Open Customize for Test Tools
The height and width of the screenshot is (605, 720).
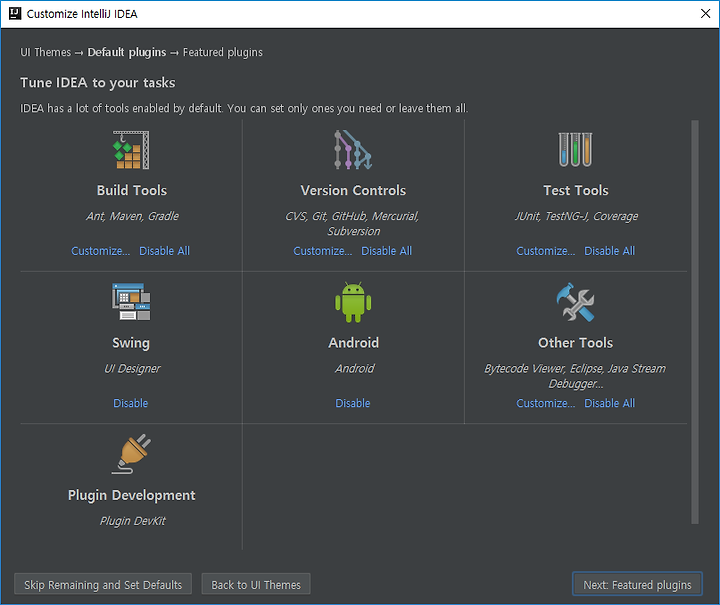click(546, 251)
